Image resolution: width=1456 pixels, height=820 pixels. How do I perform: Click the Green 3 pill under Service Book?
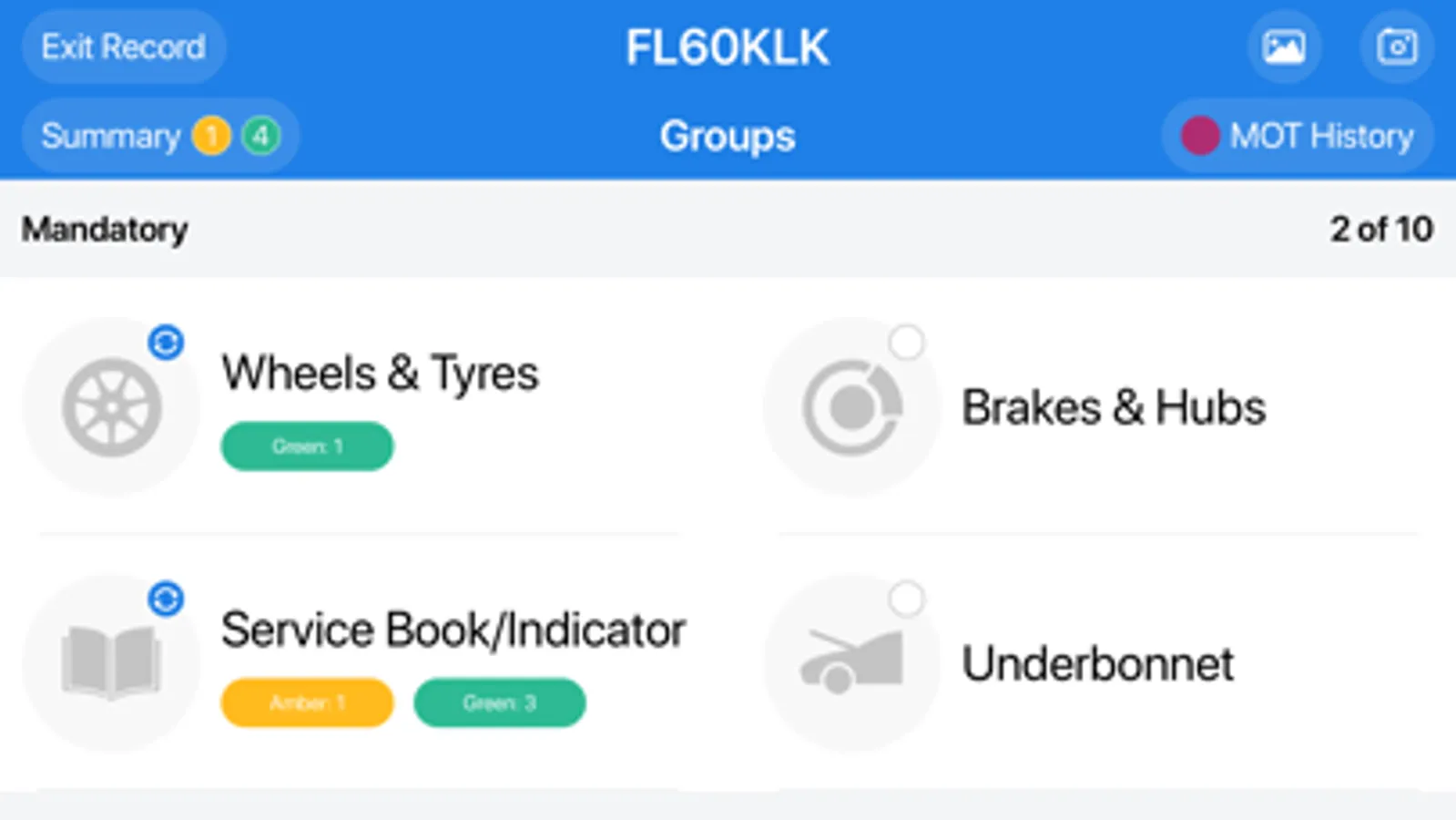point(499,702)
